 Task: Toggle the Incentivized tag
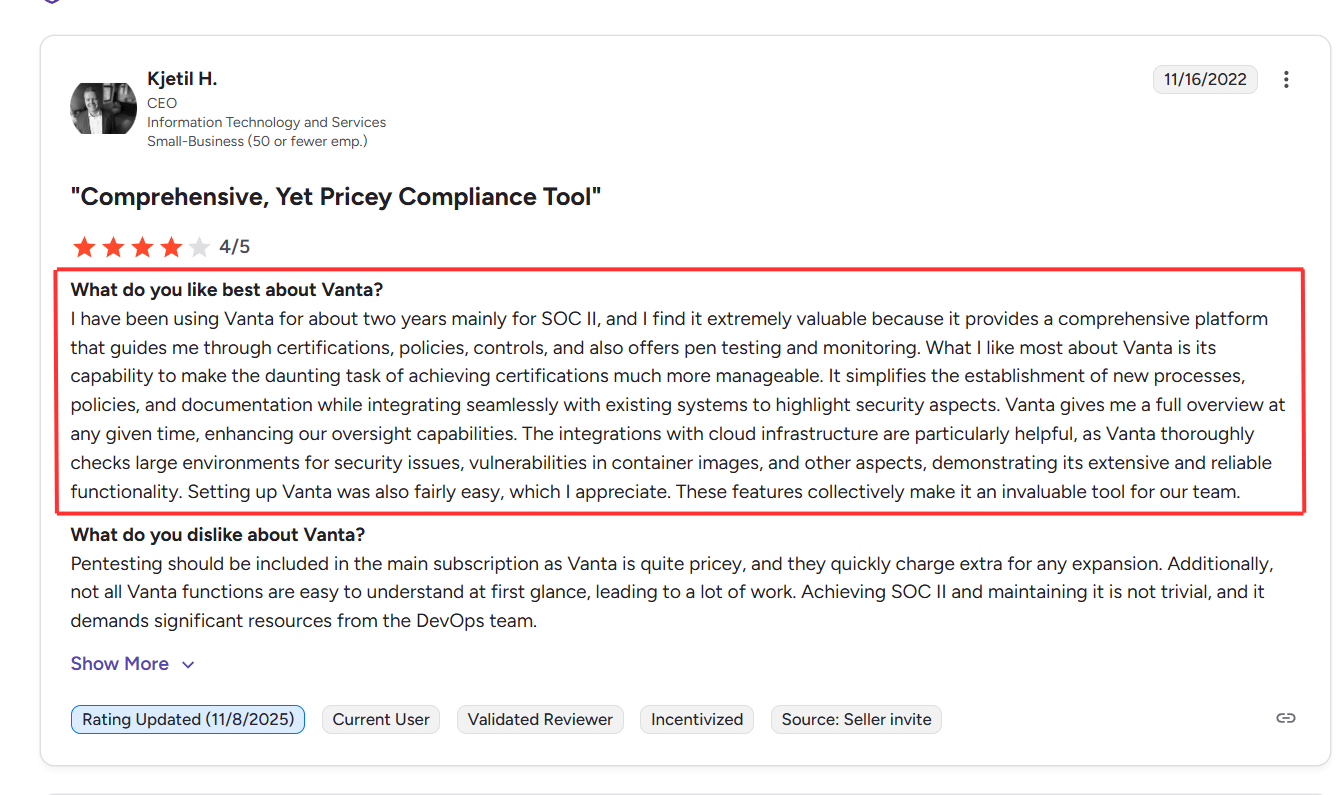click(697, 719)
